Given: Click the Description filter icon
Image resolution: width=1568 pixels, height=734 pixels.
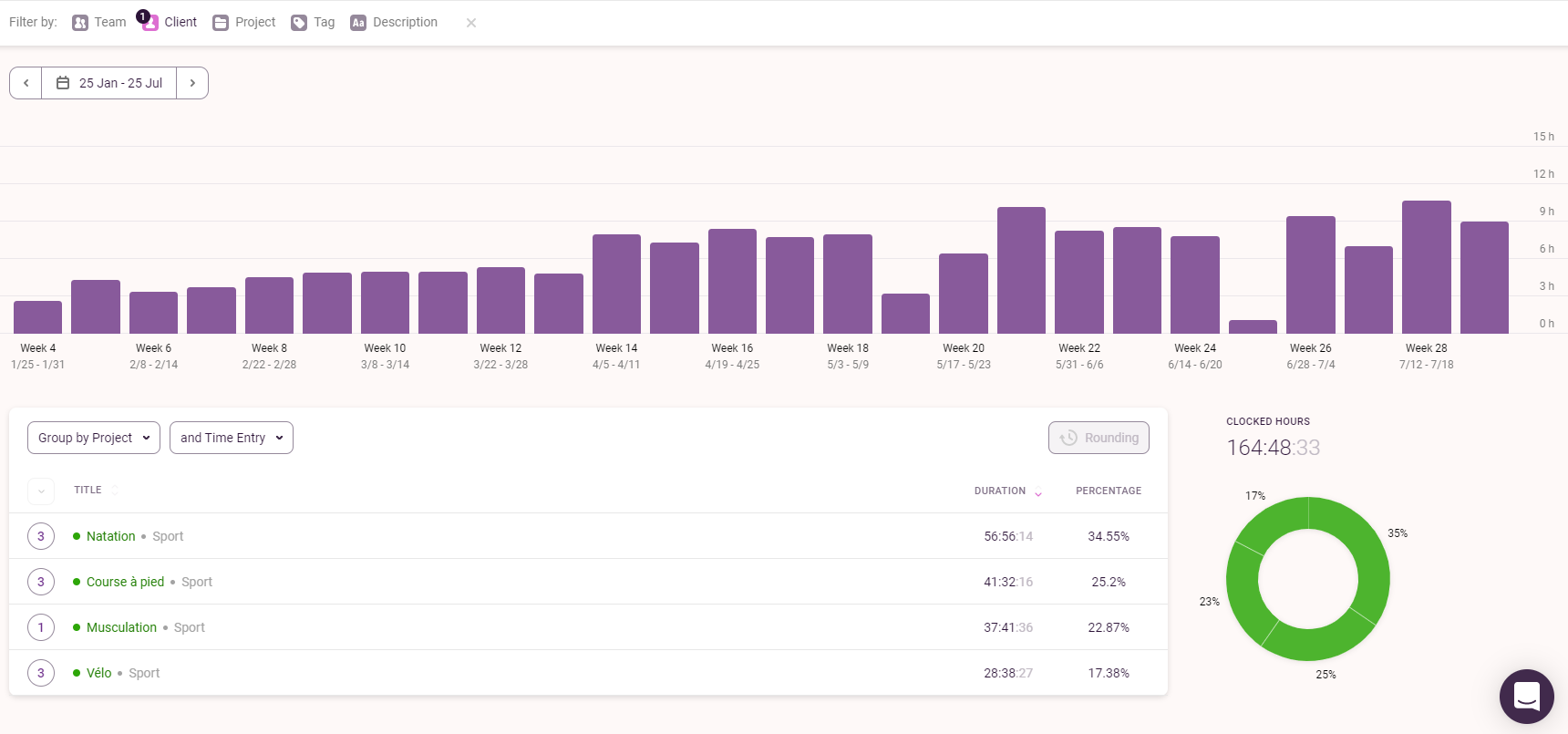Looking at the screenshot, I should coord(358,23).
